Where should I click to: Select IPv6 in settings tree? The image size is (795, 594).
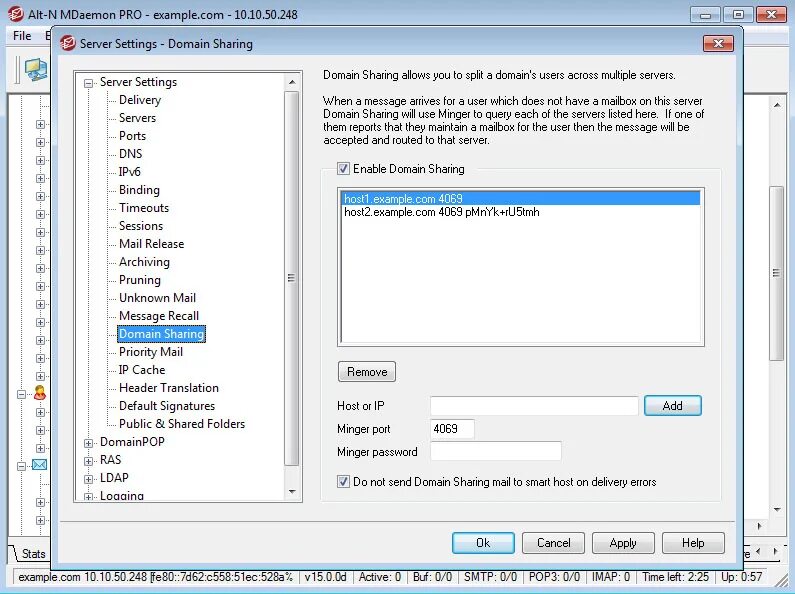129,172
